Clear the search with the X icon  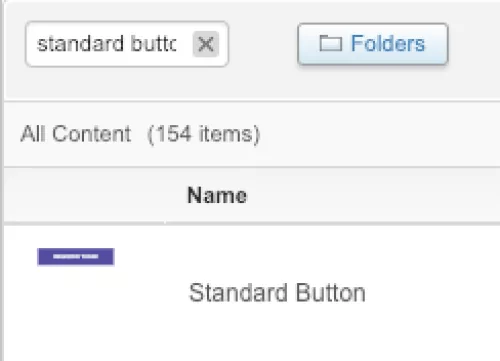point(206,44)
